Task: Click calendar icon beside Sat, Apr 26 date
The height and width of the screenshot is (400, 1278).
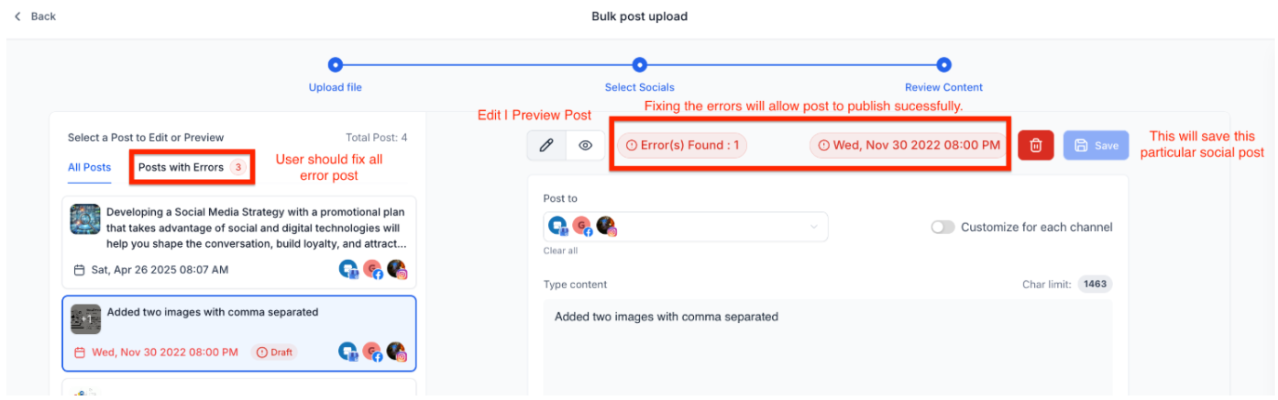Action: click(79, 270)
